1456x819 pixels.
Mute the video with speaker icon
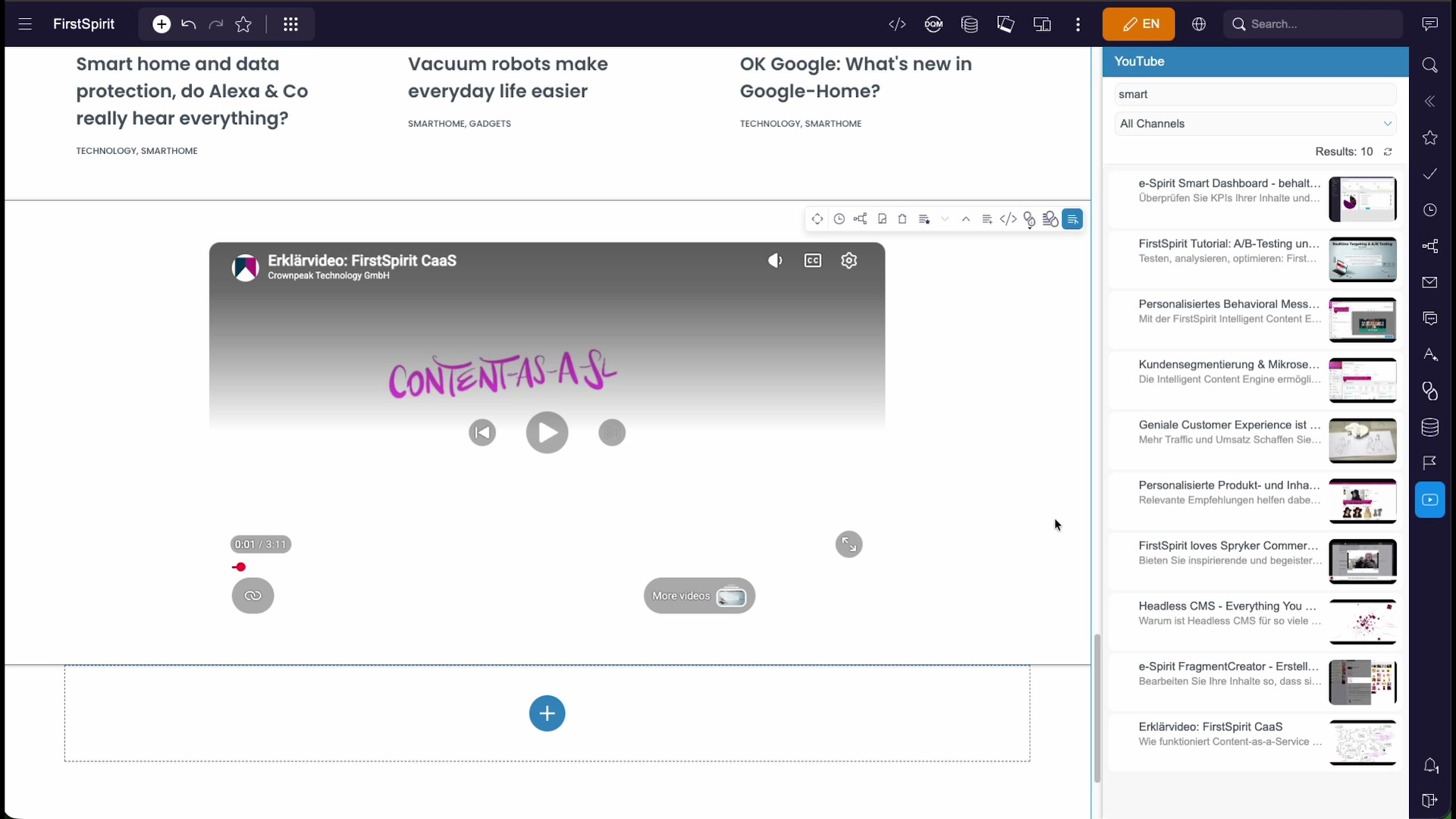(x=775, y=261)
